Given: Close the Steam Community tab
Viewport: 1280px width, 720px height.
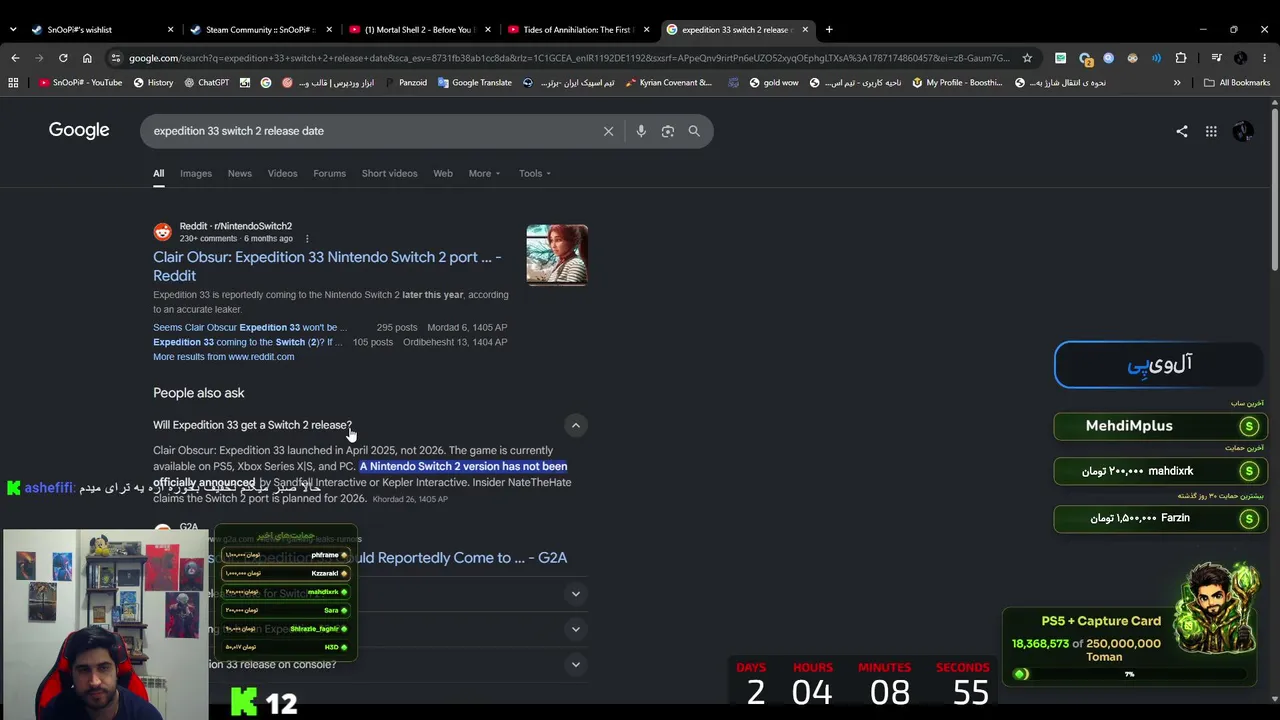Looking at the screenshot, I should [x=329, y=30].
